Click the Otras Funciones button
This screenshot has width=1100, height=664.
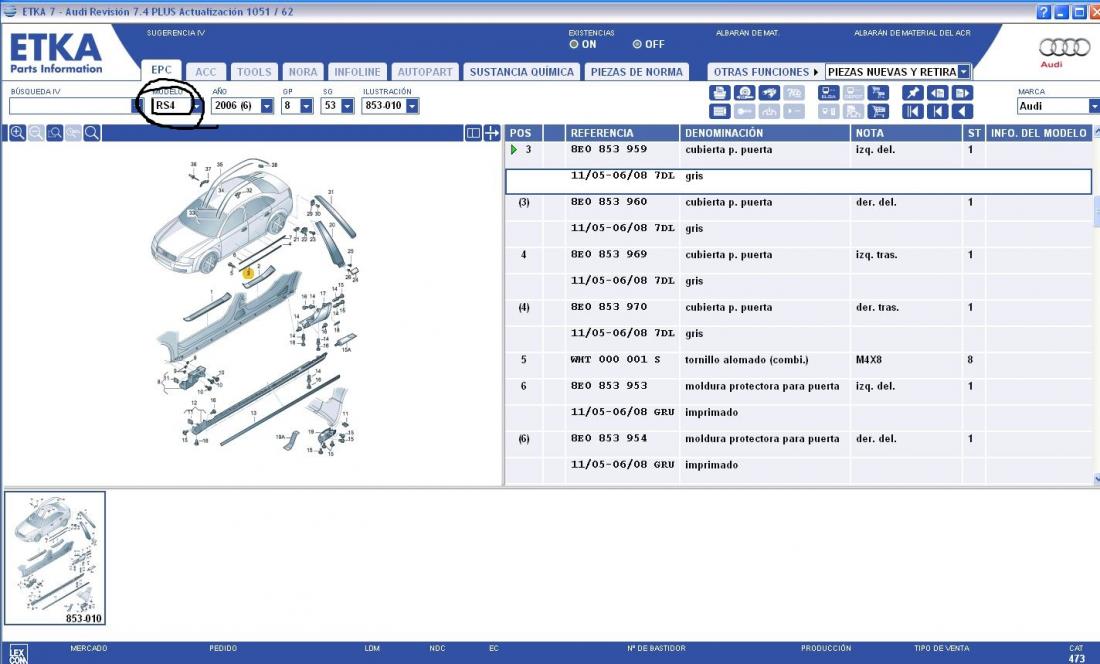pyautogui.click(x=765, y=72)
